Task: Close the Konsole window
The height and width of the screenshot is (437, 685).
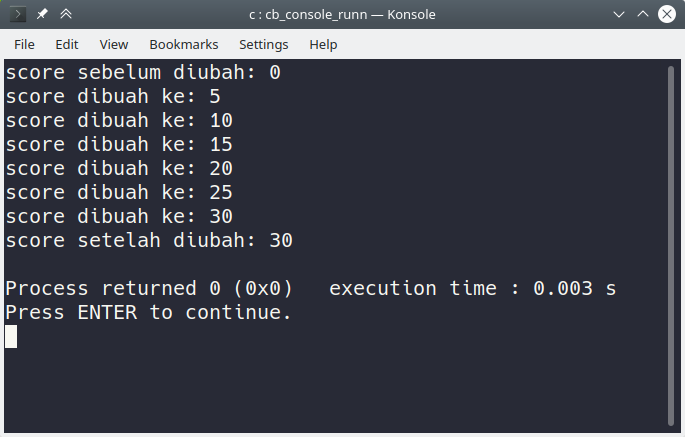Action: [x=666, y=15]
